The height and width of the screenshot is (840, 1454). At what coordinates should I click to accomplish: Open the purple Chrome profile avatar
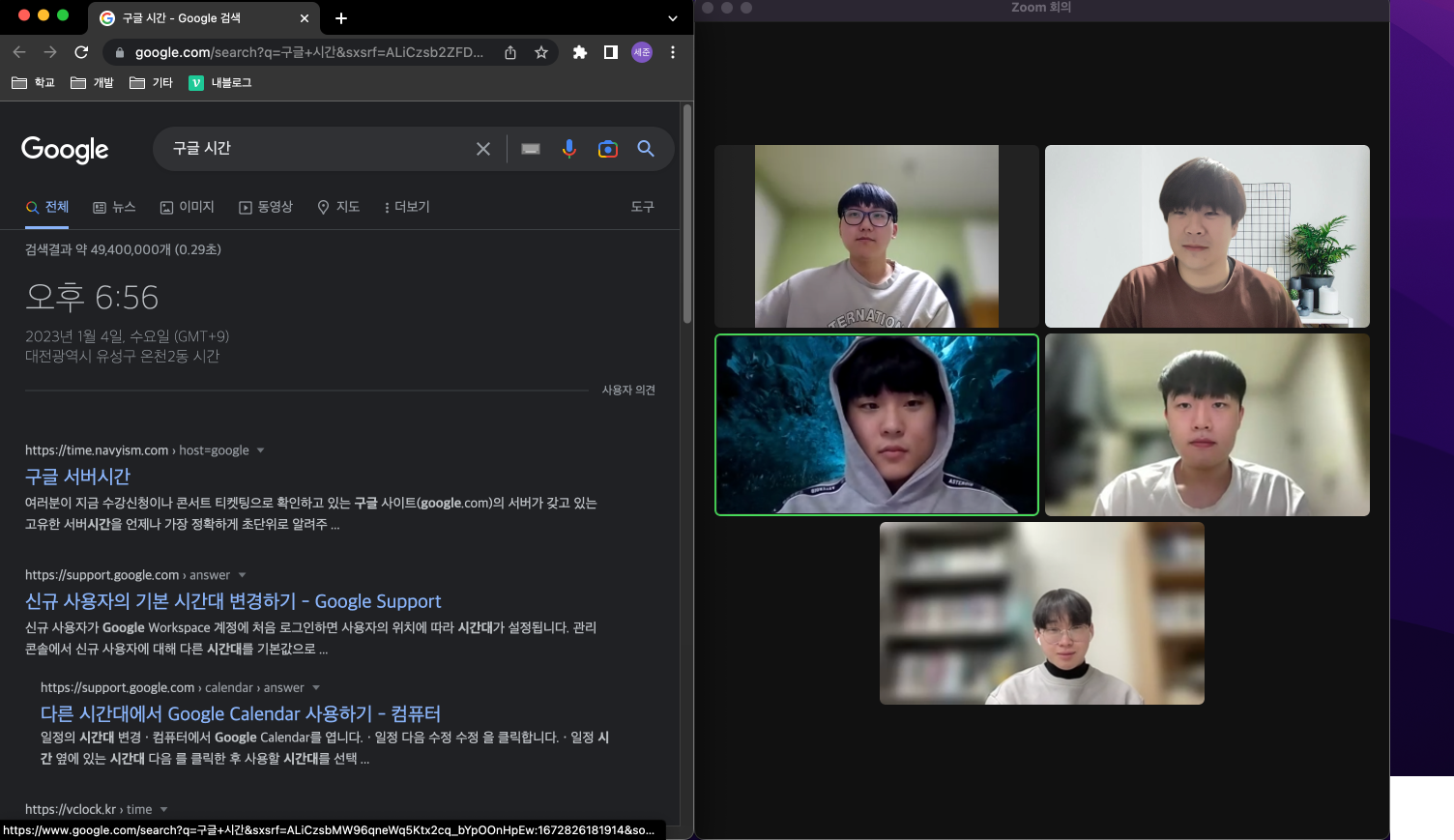(x=642, y=52)
